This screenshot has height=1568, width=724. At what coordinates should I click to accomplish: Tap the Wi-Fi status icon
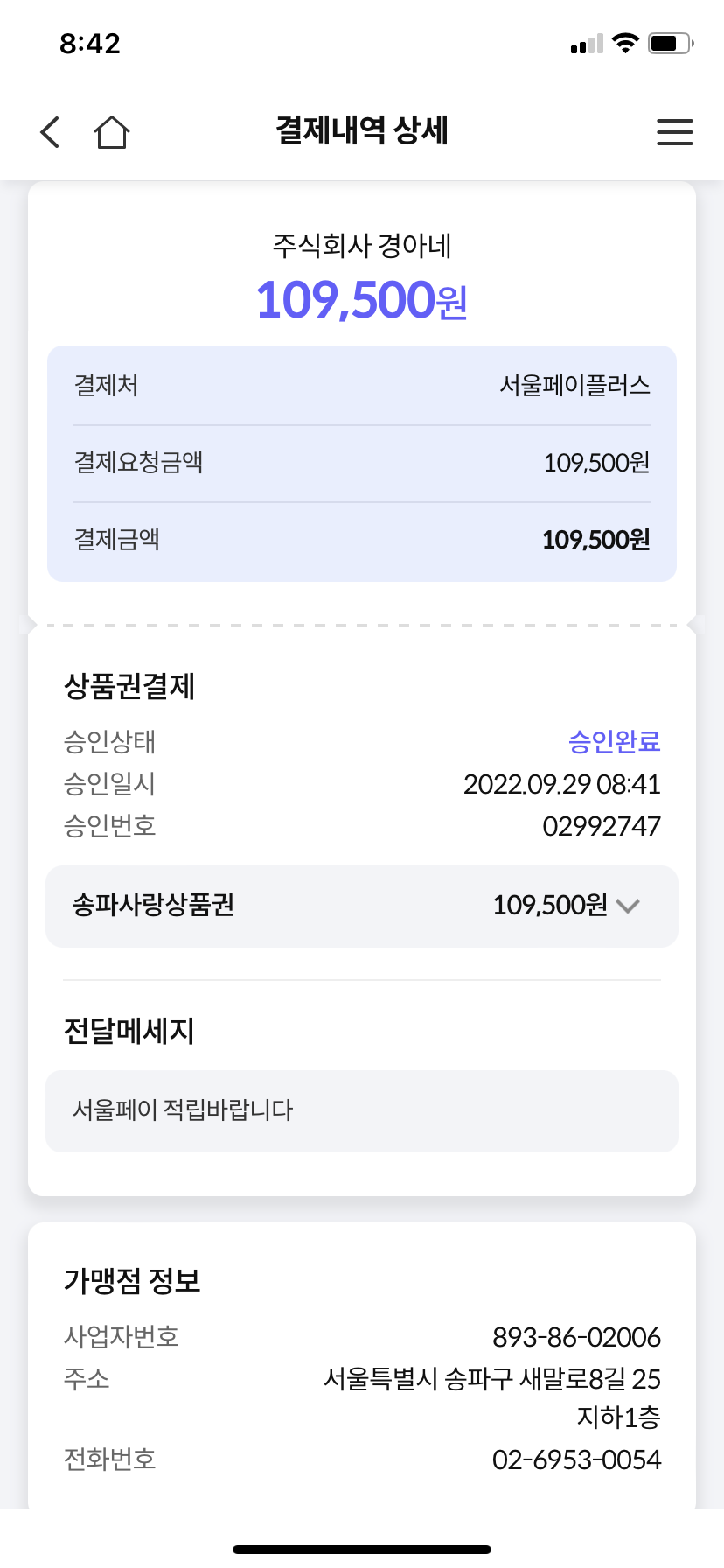pyautogui.click(x=625, y=43)
